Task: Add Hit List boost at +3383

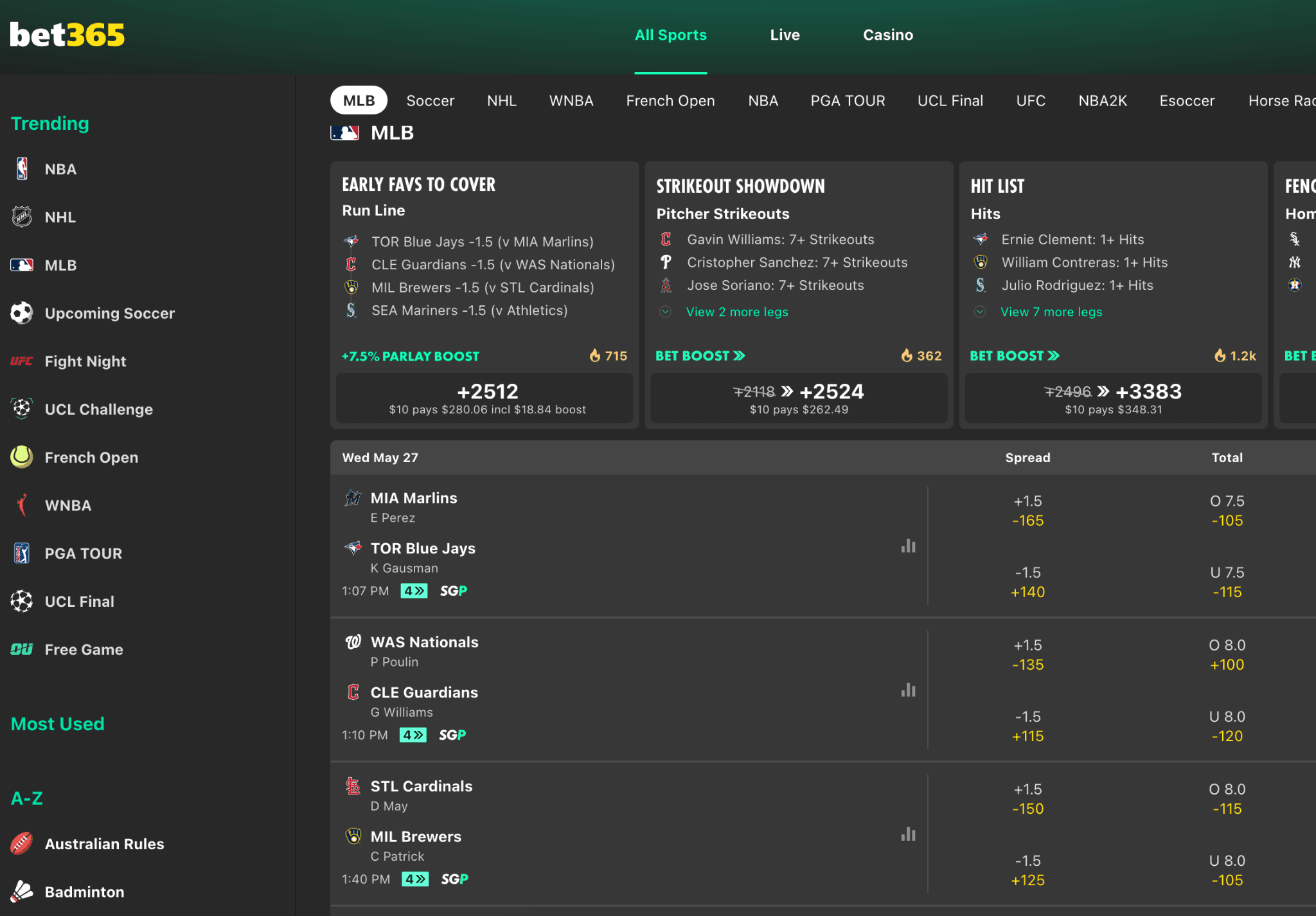Action: tap(1114, 399)
